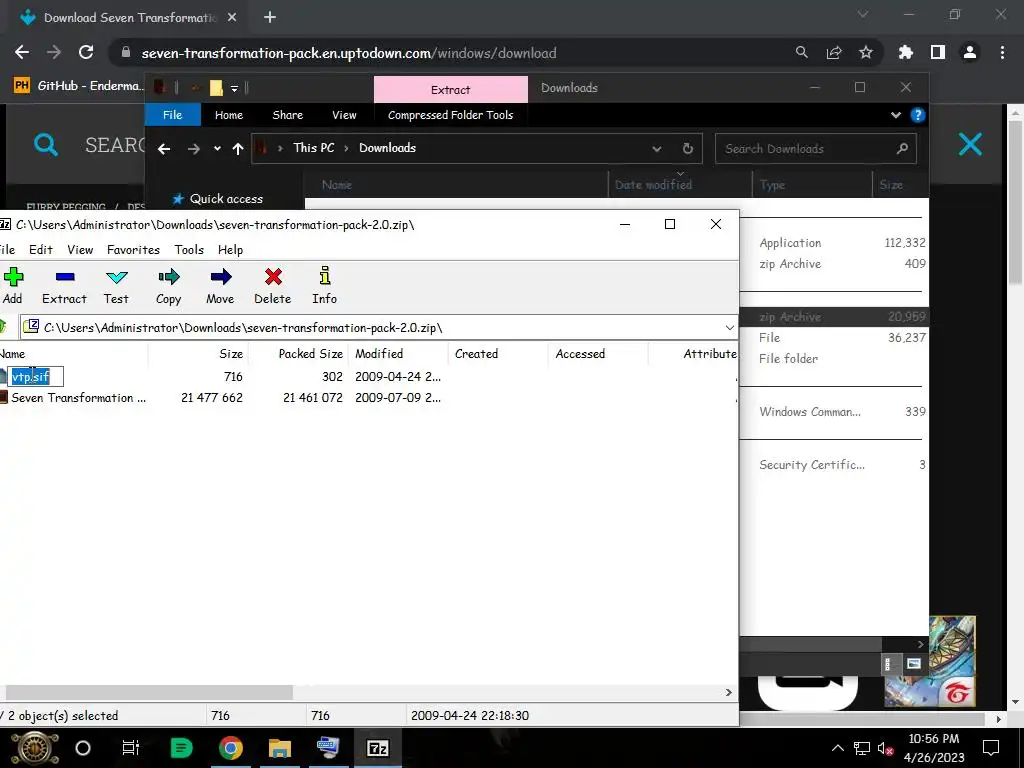1024x768 pixels.
Task: Expand the 7-Zip address path dropdown
Action: pyautogui.click(x=729, y=328)
